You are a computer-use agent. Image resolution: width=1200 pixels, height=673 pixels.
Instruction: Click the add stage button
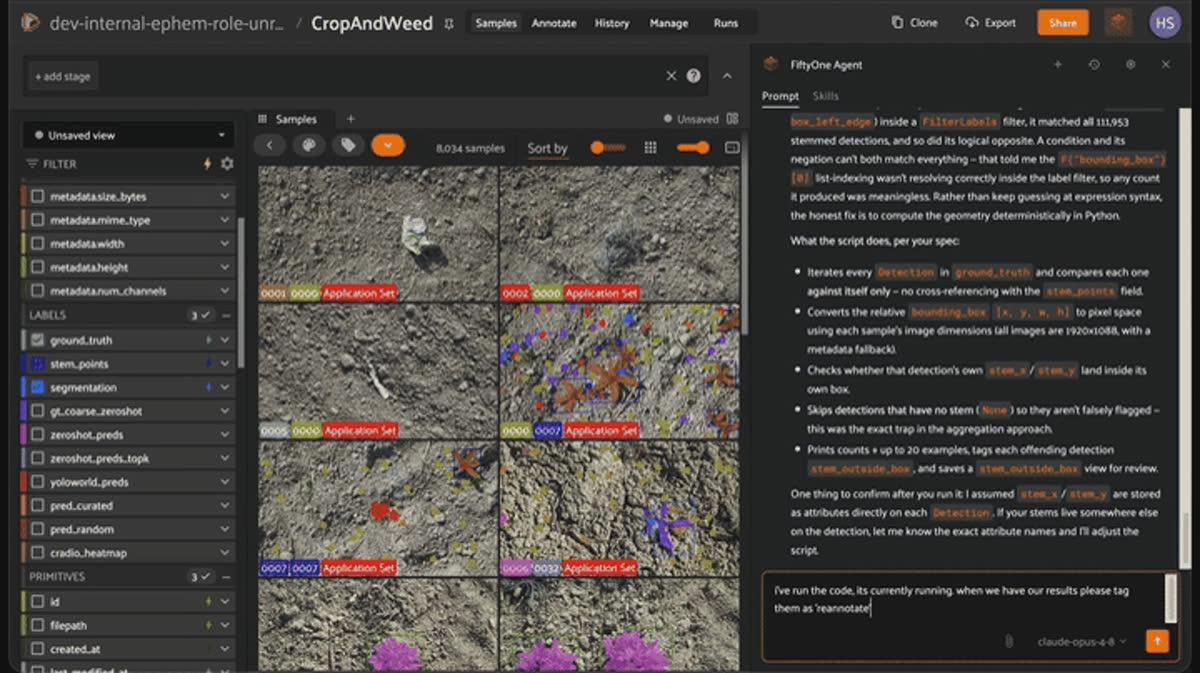coord(63,77)
